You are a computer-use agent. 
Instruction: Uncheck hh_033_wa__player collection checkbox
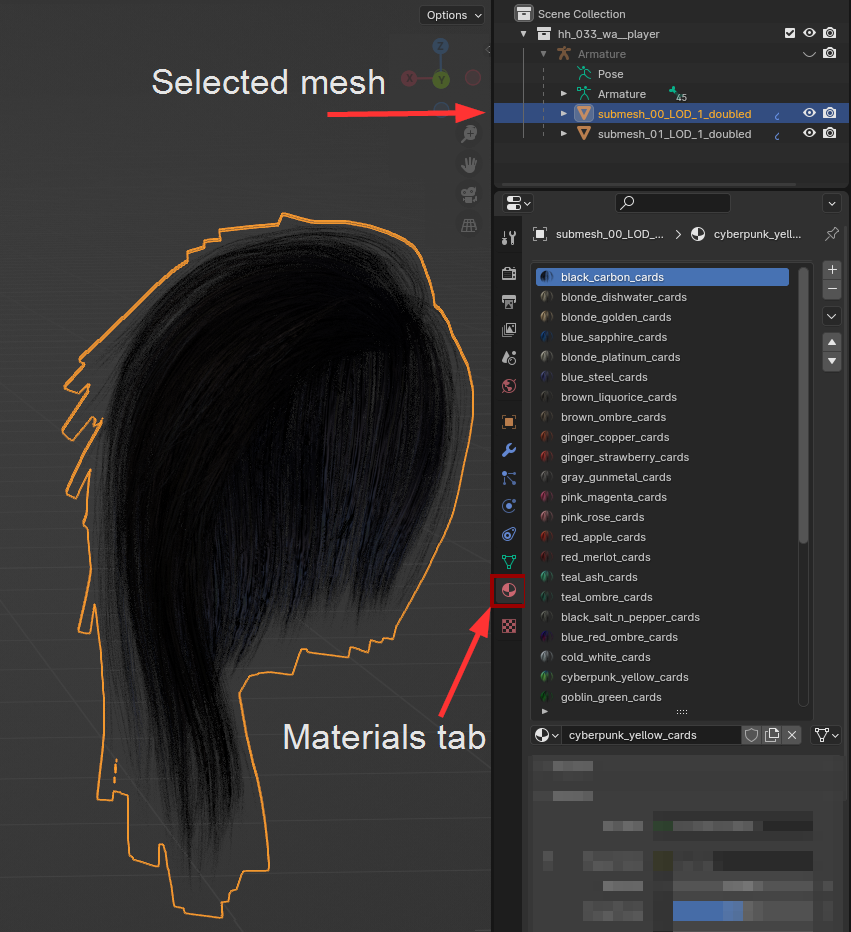click(x=790, y=34)
